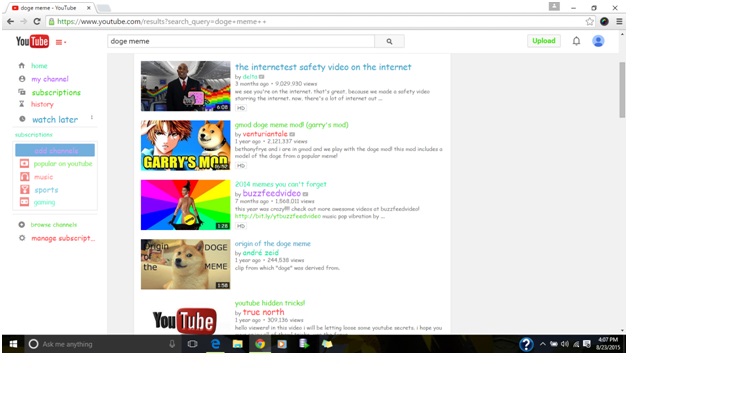Click the Upload button

click(544, 41)
